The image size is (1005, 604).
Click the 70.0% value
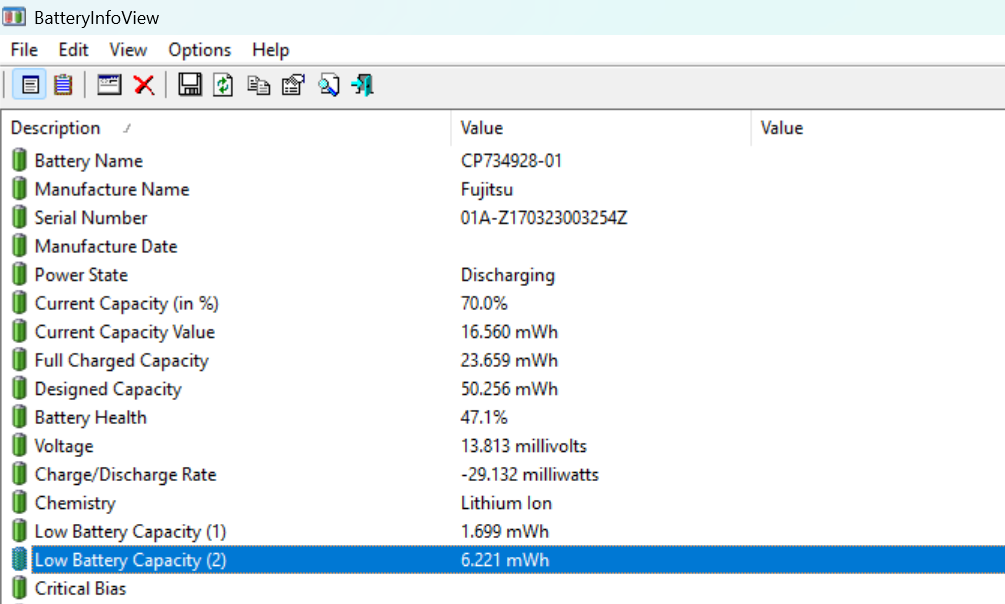tap(484, 303)
